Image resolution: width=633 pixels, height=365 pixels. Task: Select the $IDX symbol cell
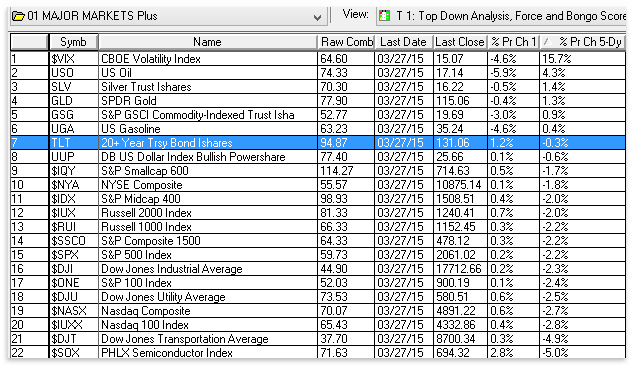(x=73, y=199)
